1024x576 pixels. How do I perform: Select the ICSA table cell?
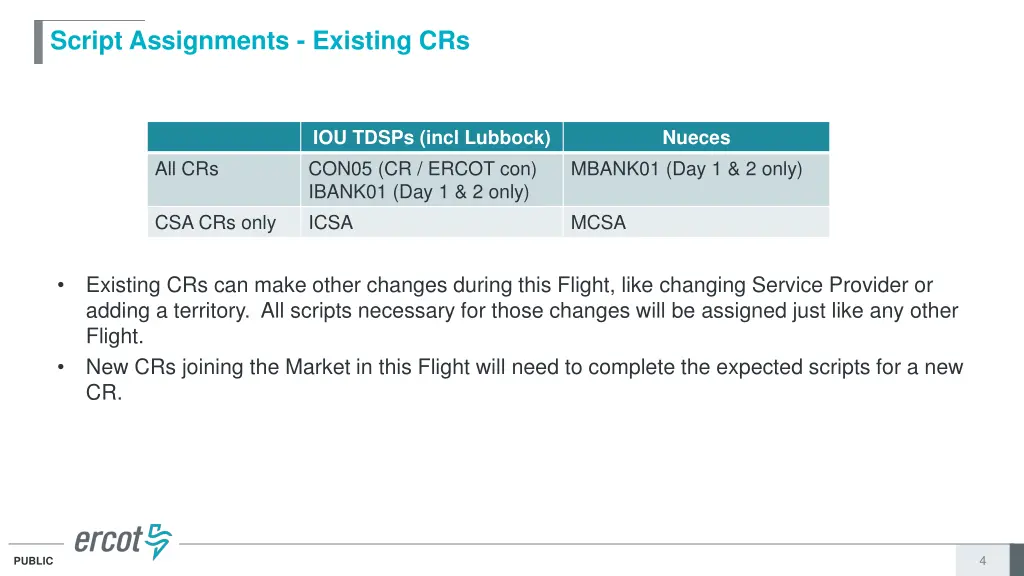pyautogui.click(x=432, y=222)
